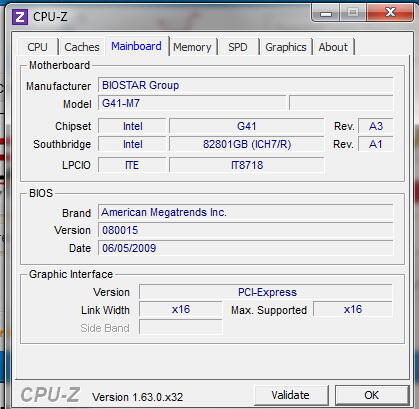The height and width of the screenshot is (409, 419).
Task: Click the Max. Supported x16 field
Action: (x=353, y=309)
